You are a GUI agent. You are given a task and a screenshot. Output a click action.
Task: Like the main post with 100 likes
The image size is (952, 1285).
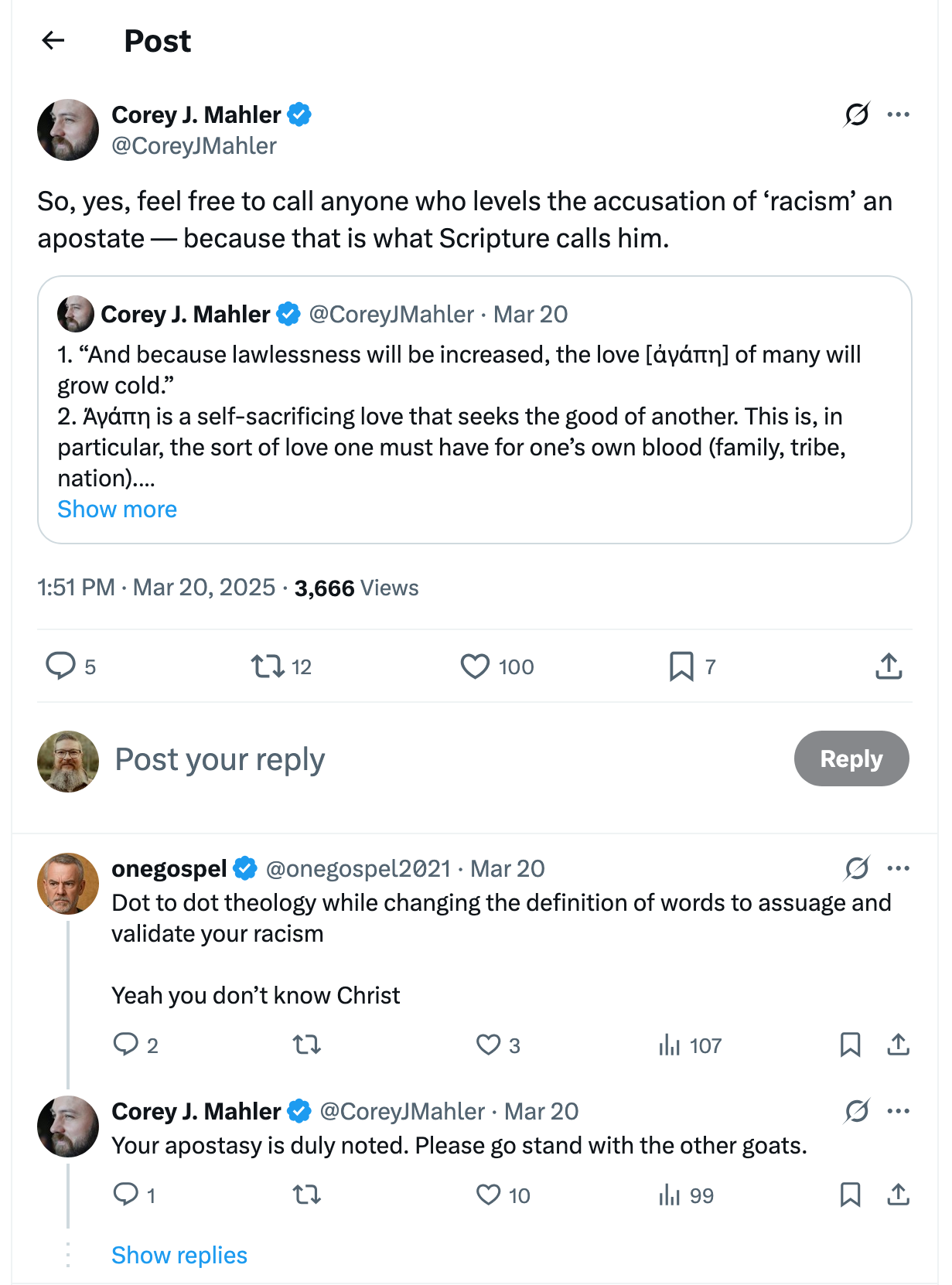475,666
